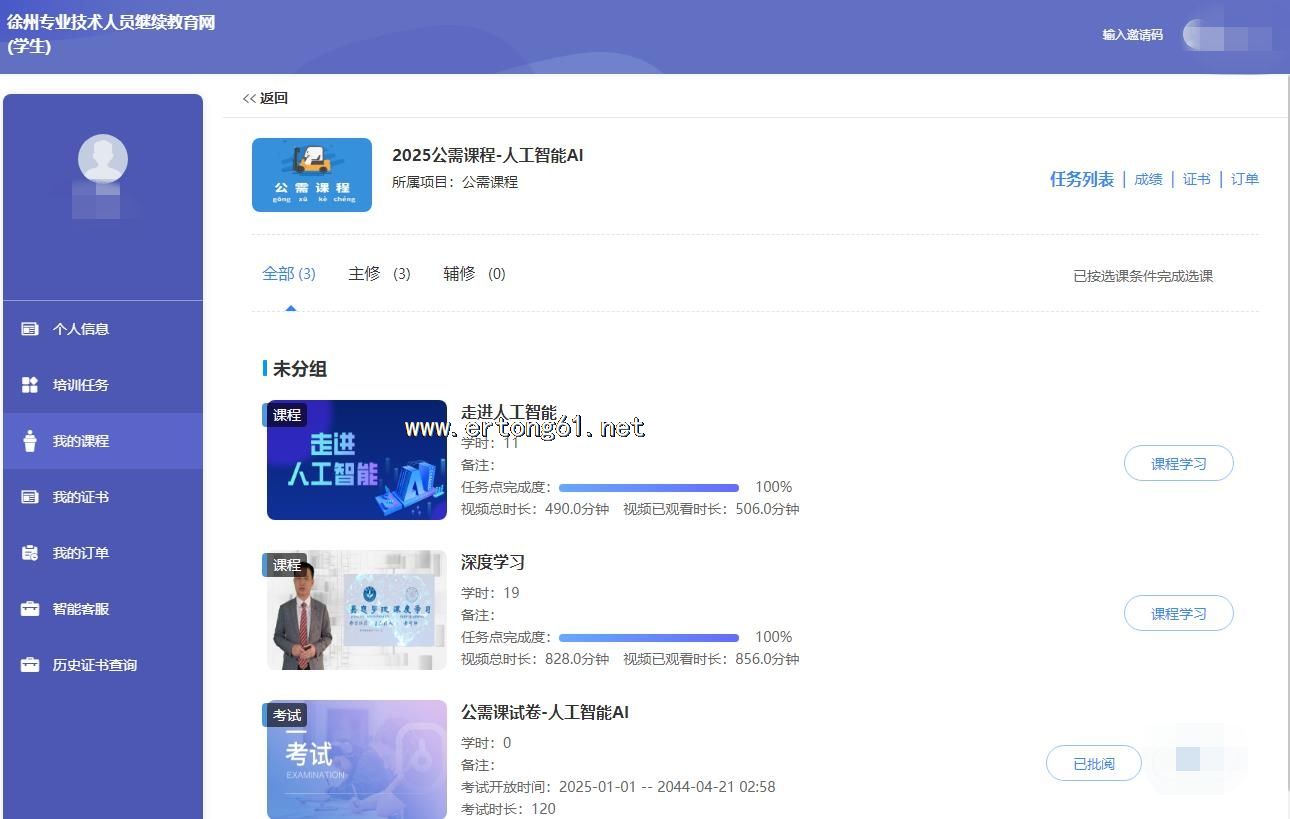This screenshot has width=1290, height=819.
Task: Click 课程学习 button for 深度学习
Action: (x=1178, y=614)
